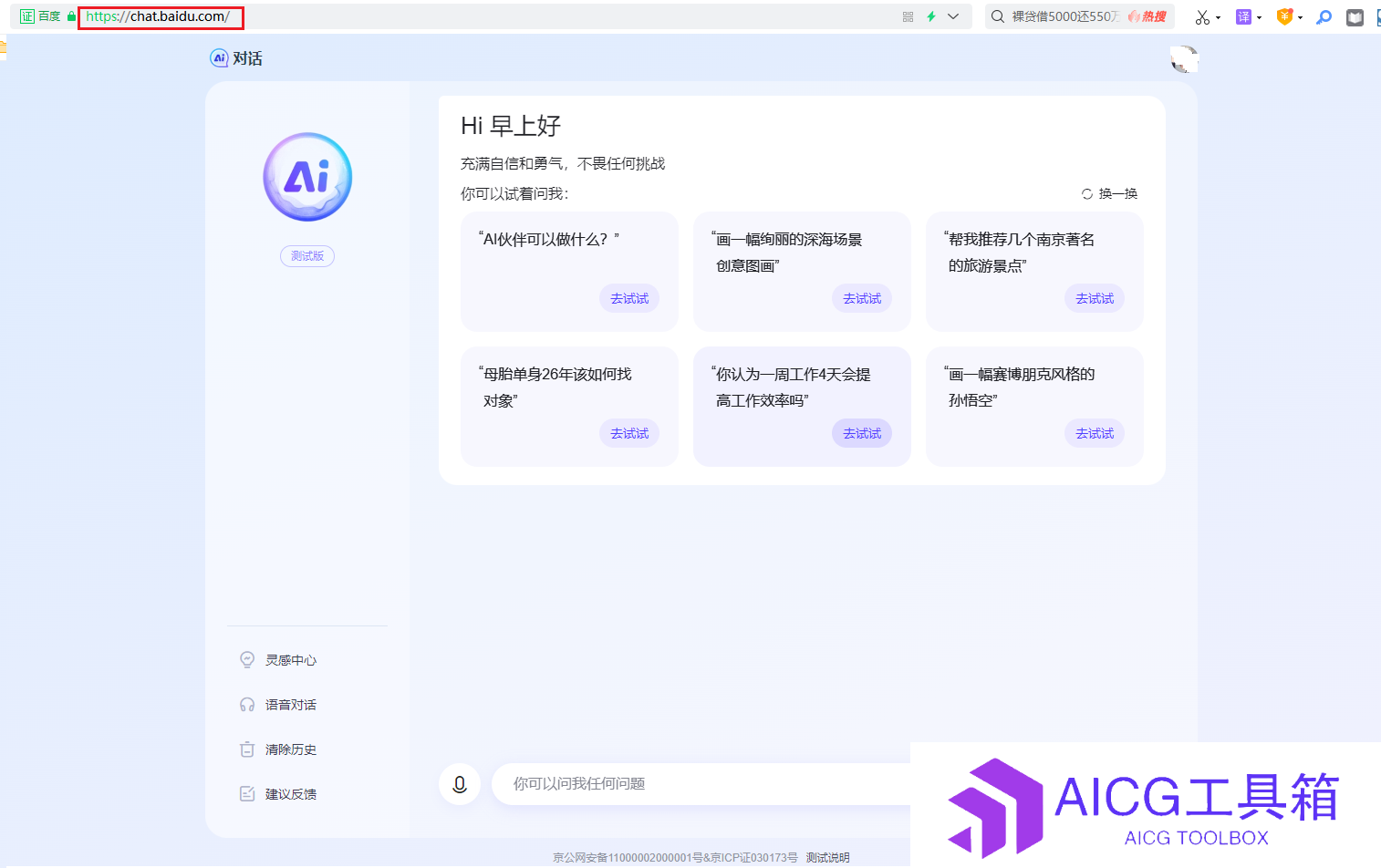Click the browser search box magnifier icon
The image size is (1381, 868).
click(998, 16)
